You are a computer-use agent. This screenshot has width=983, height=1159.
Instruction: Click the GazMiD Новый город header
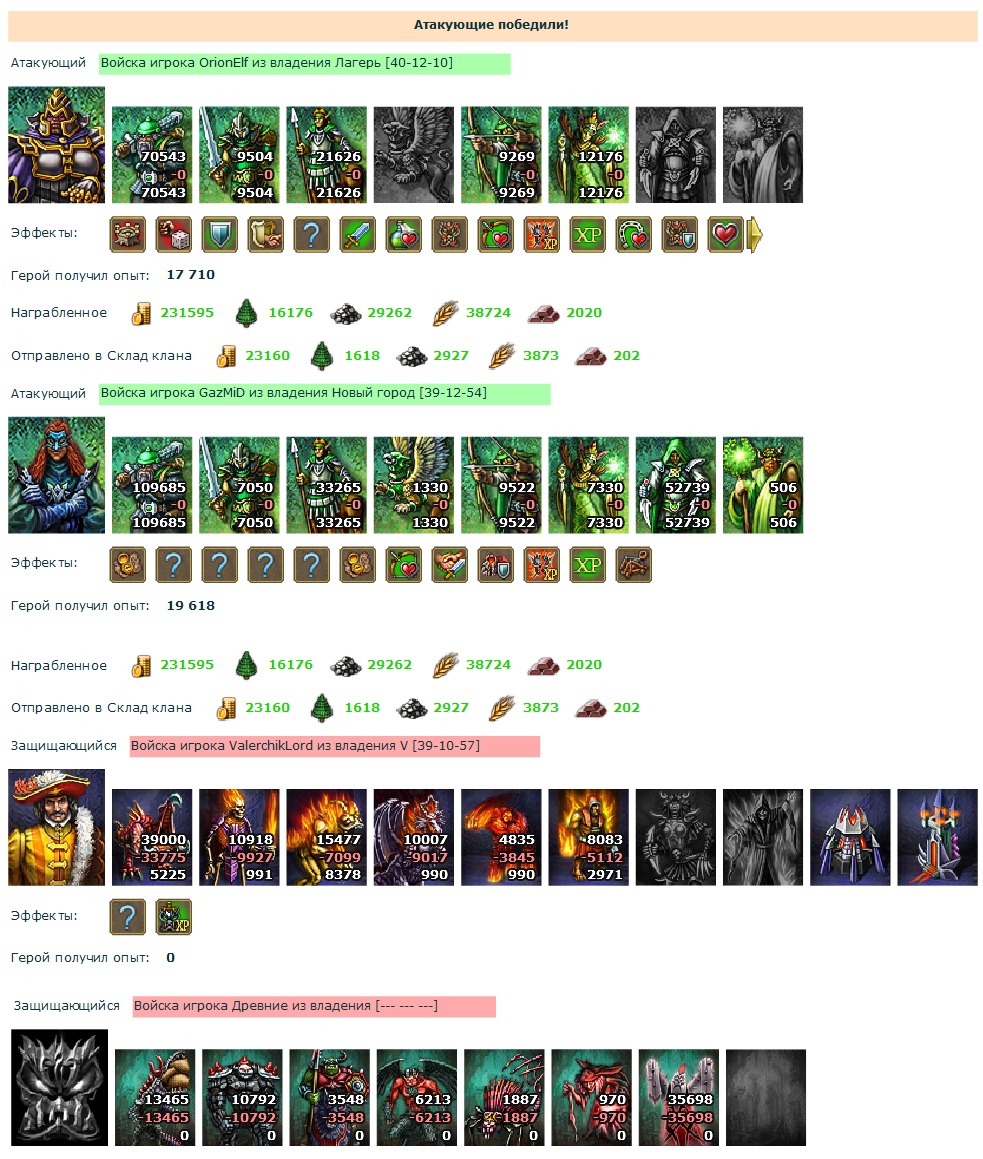pyautogui.click(x=324, y=394)
